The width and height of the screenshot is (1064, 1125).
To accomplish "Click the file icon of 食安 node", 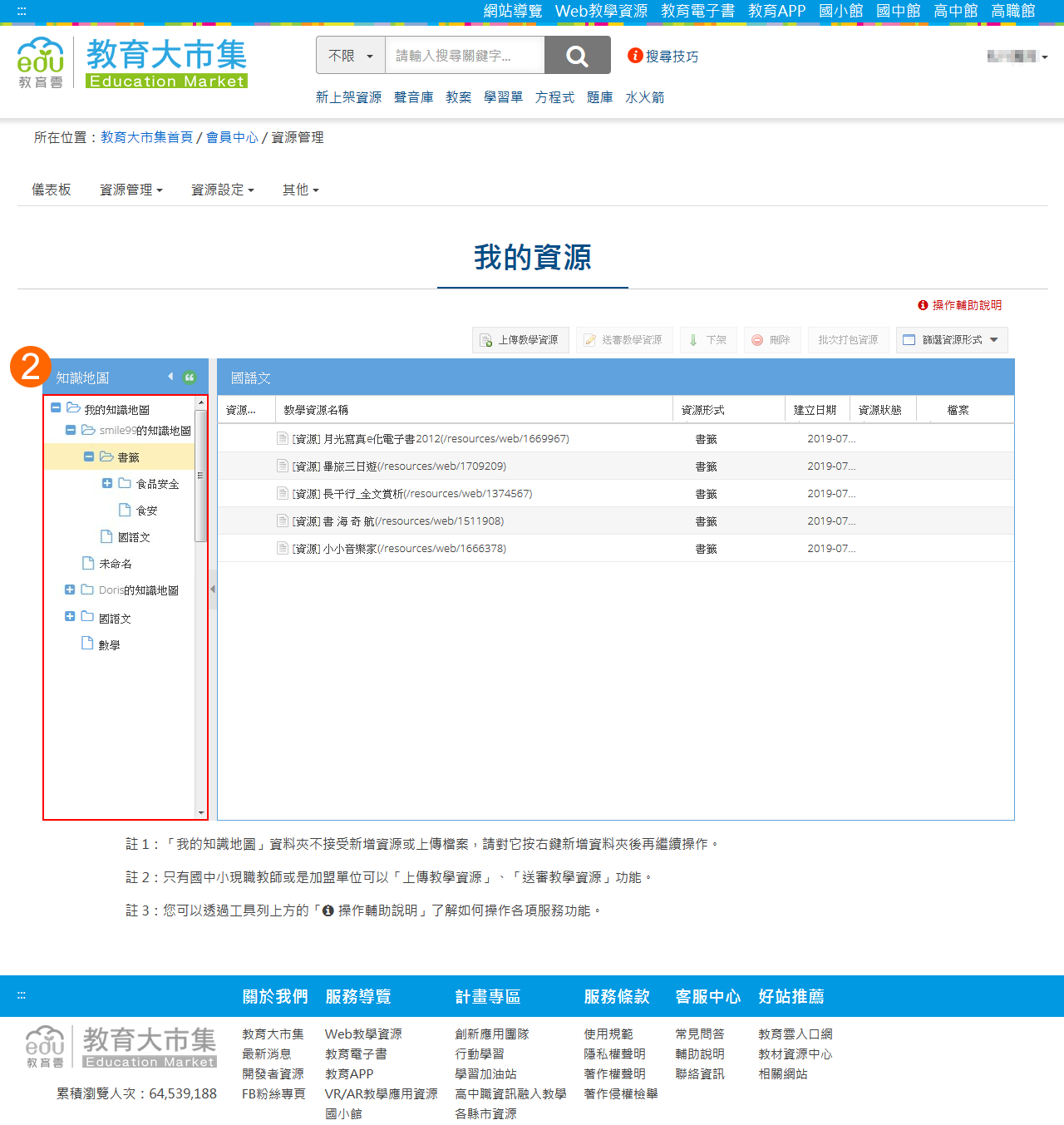I will pos(125,510).
